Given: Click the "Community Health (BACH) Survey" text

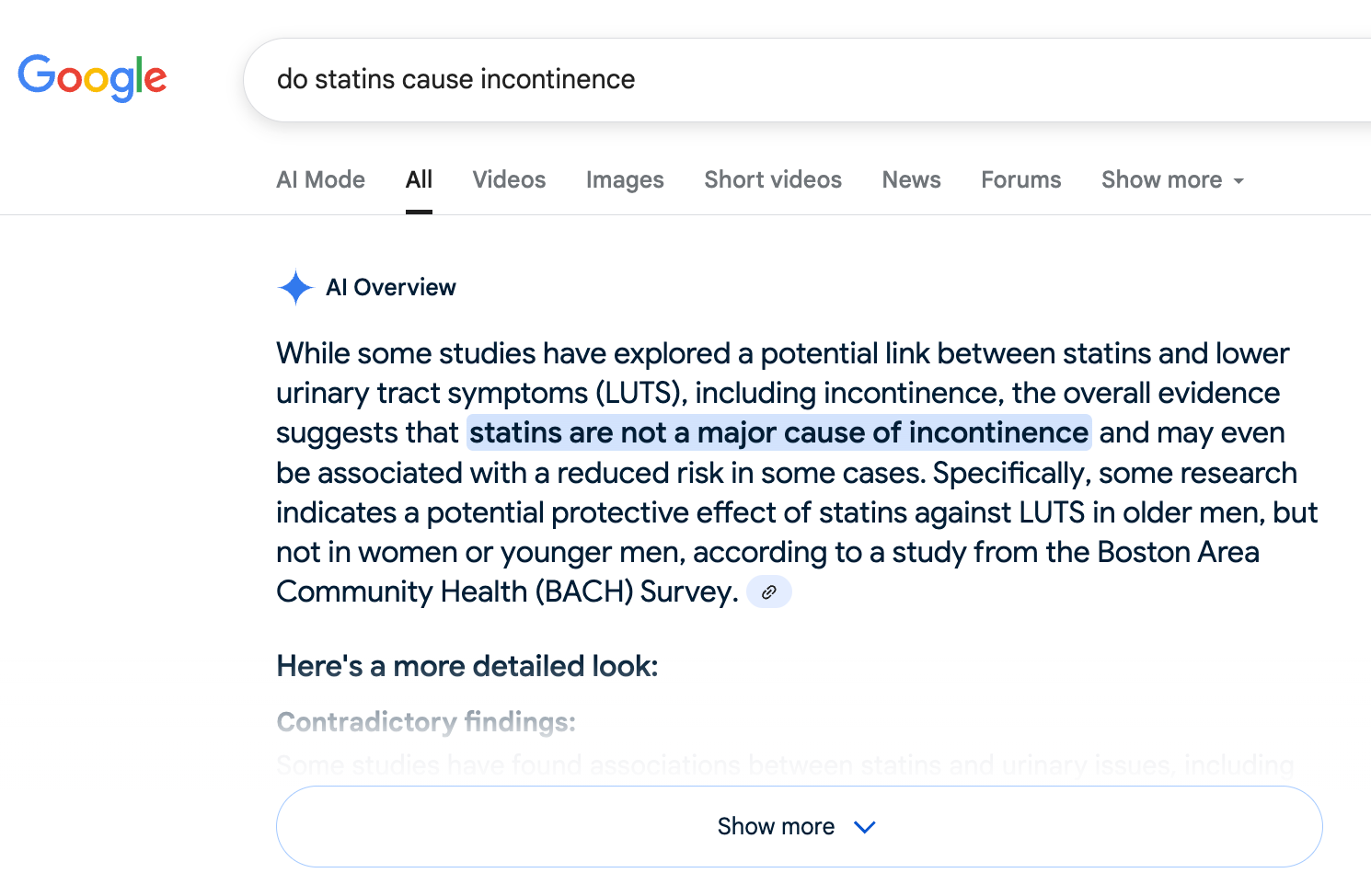Looking at the screenshot, I should click(x=507, y=592).
